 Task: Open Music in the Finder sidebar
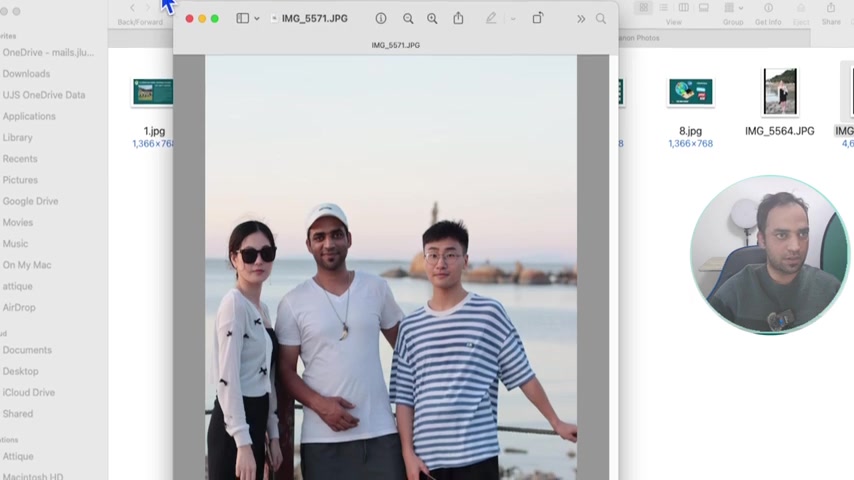click(x=15, y=244)
